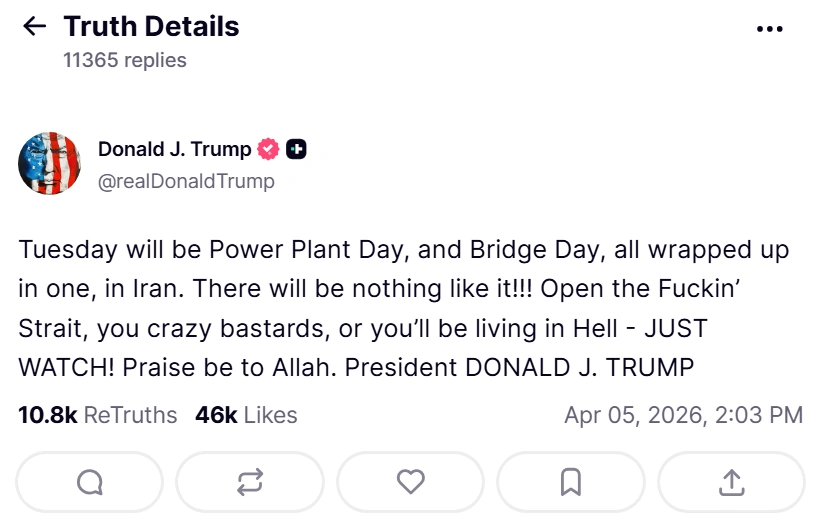This screenshot has height=527, width=816.
Task: Click the 11365 replies count
Action: [125, 60]
